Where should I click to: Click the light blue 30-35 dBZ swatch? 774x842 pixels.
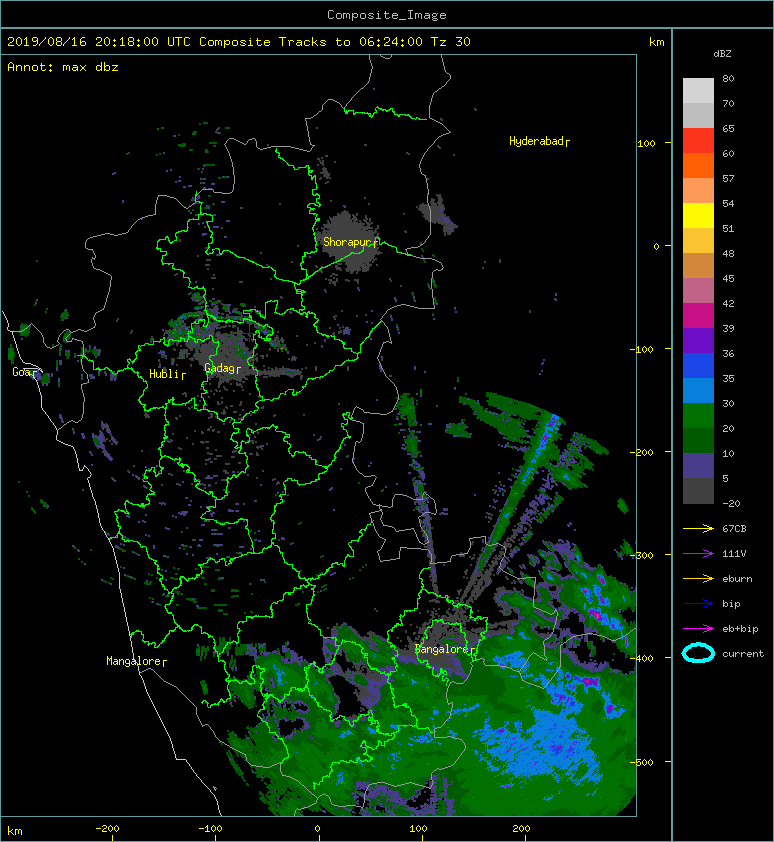click(698, 390)
